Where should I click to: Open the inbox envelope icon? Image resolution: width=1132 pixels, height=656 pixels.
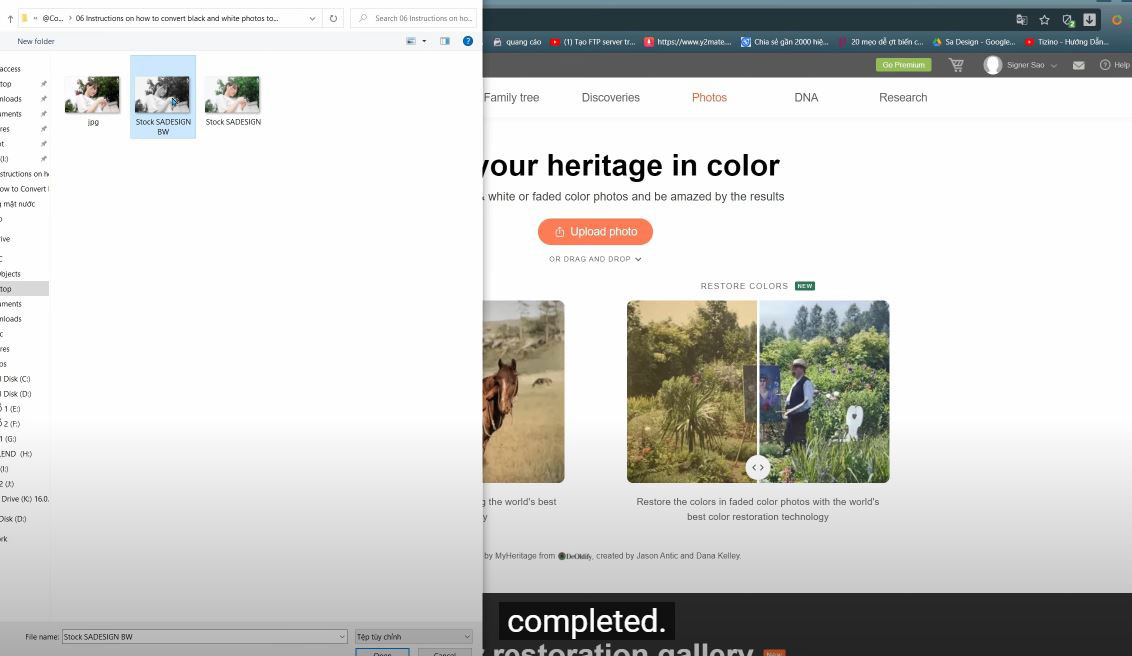pyautogui.click(x=1078, y=65)
